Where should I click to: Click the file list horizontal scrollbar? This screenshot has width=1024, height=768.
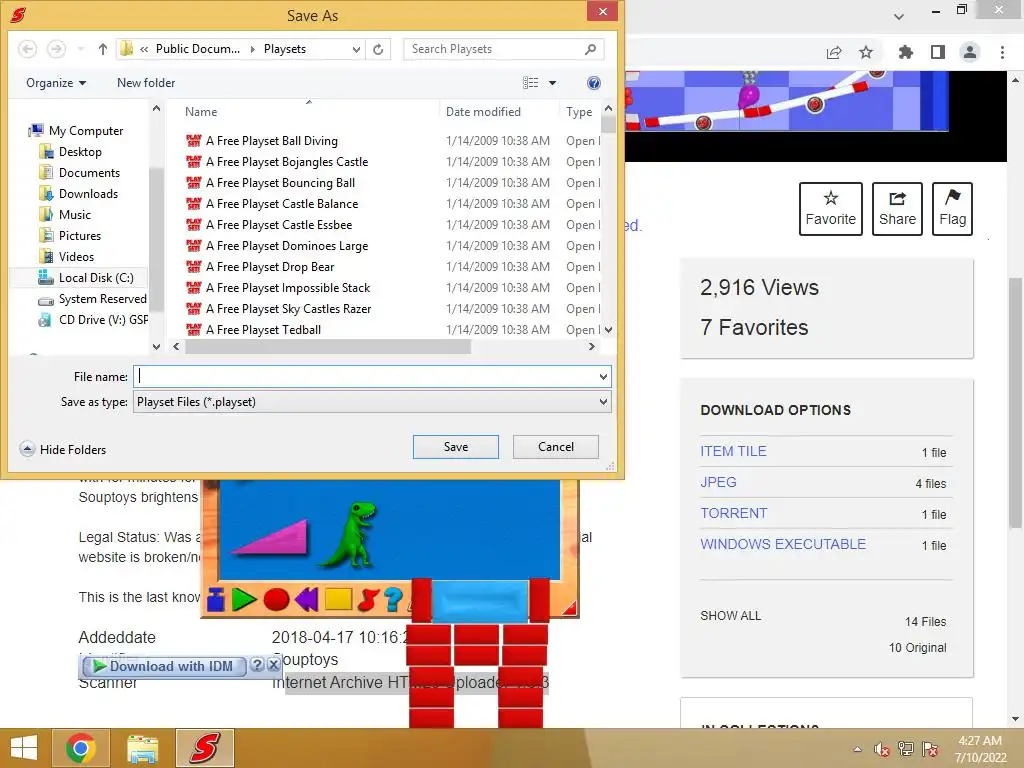point(328,347)
